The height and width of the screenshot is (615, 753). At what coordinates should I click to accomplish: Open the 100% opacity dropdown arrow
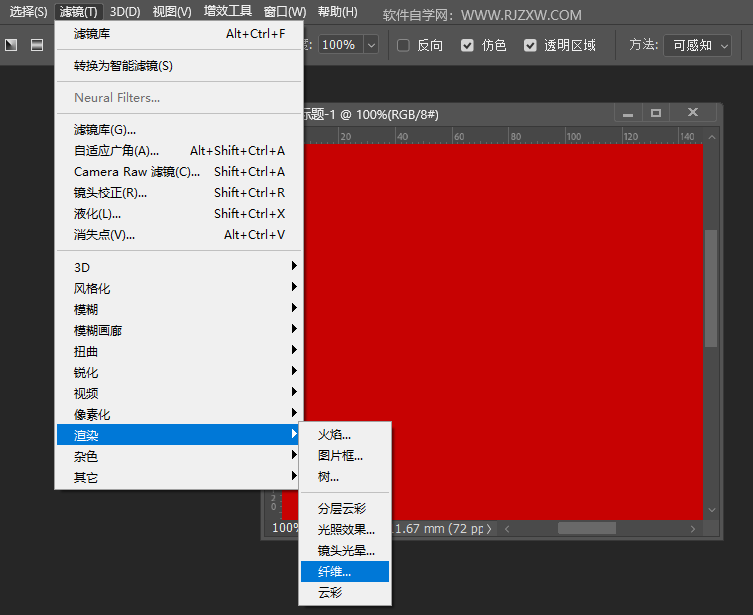click(x=371, y=46)
